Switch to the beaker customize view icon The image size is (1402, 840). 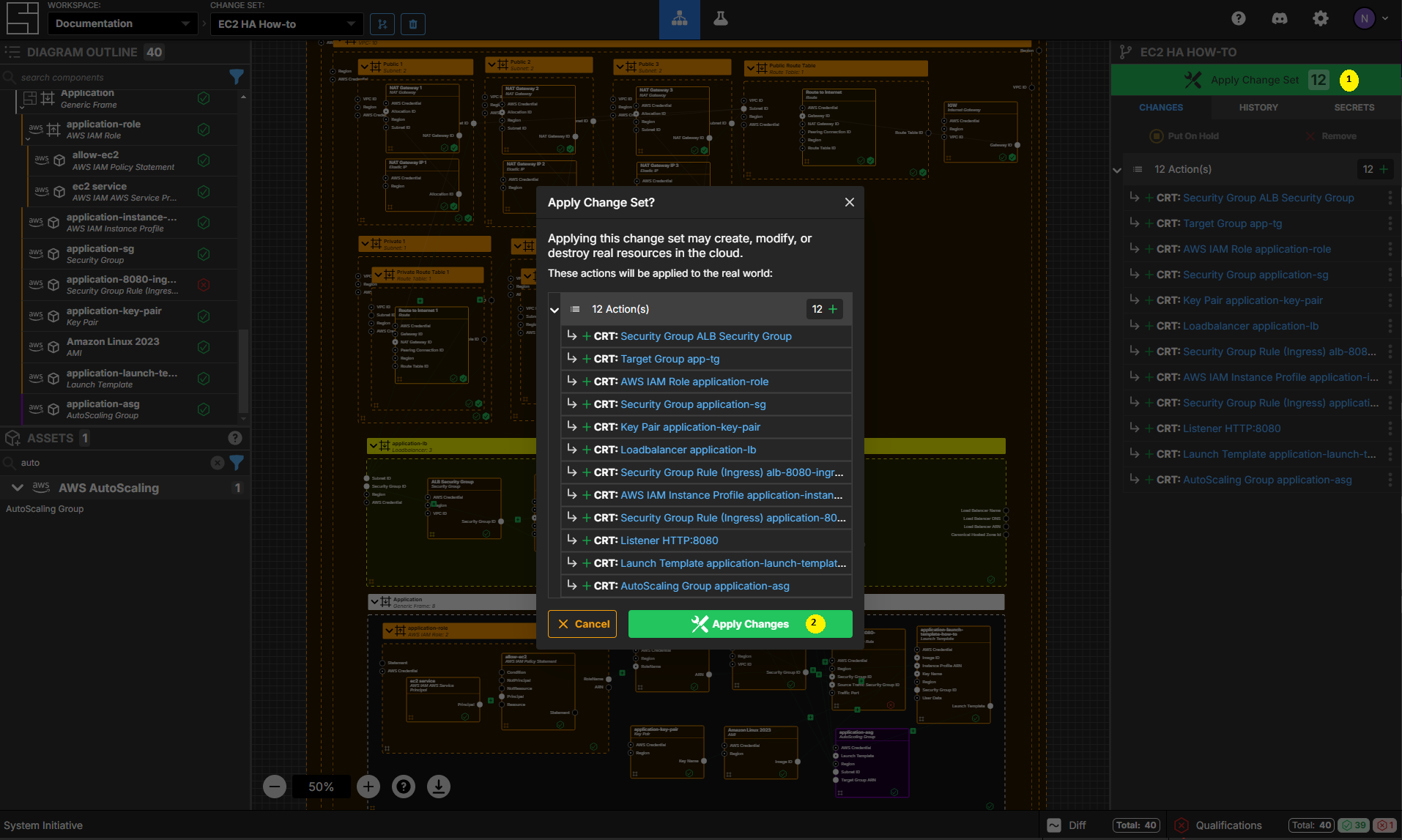point(721,19)
